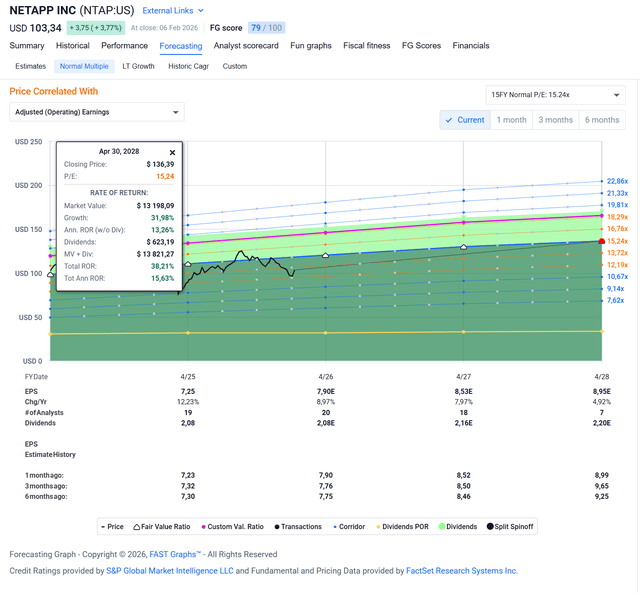Viewport: 640px width, 593px height.
Task: Open the Adjusted (Operating) Earnings dropdown
Action: point(97,112)
